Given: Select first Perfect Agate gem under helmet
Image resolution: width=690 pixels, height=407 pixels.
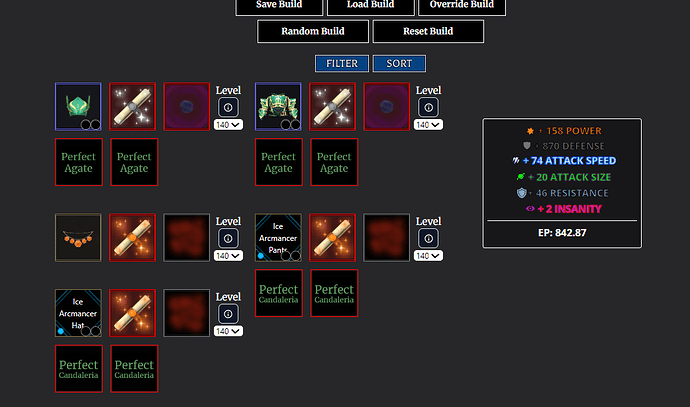Looking at the screenshot, I should 79,162.
